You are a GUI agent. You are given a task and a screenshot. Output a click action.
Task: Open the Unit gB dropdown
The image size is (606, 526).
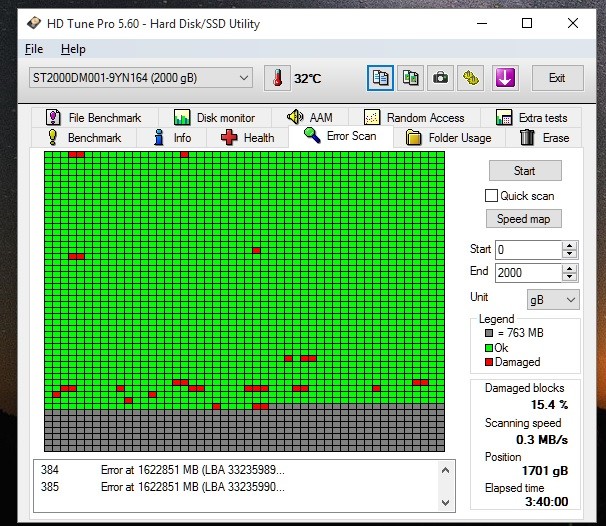click(553, 300)
